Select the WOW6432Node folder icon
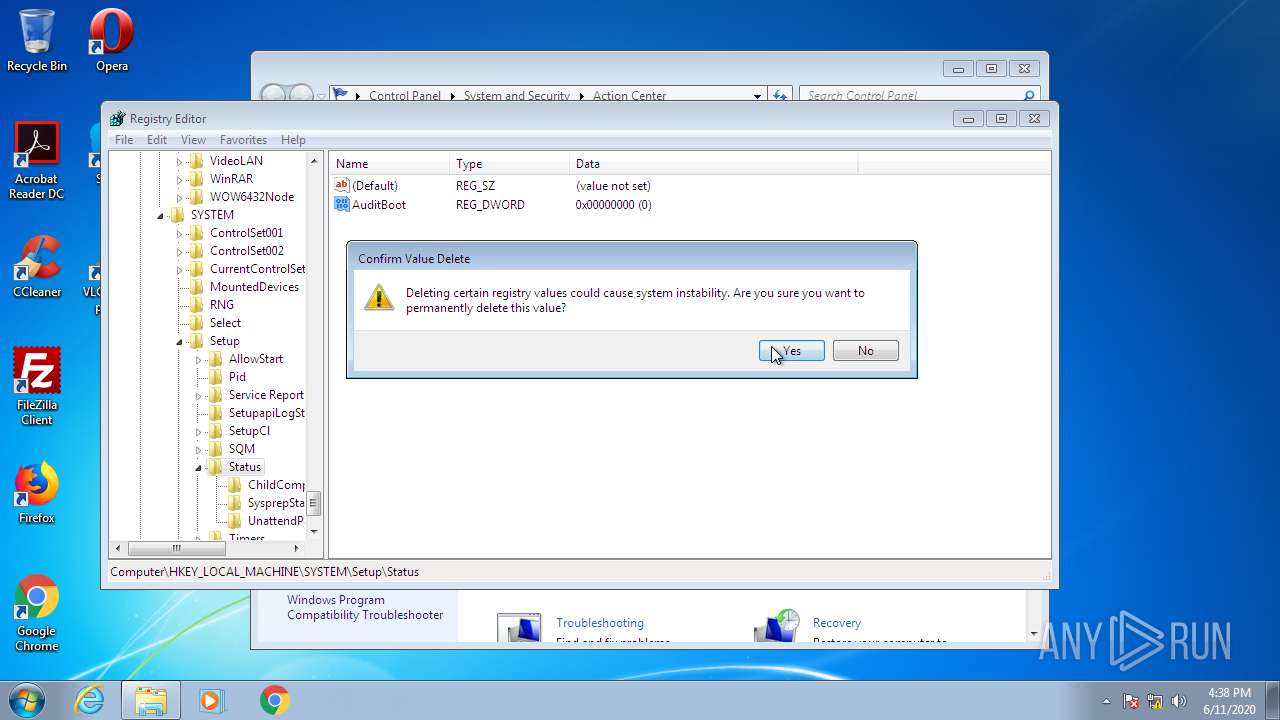This screenshot has width=1280, height=720. click(196, 197)
